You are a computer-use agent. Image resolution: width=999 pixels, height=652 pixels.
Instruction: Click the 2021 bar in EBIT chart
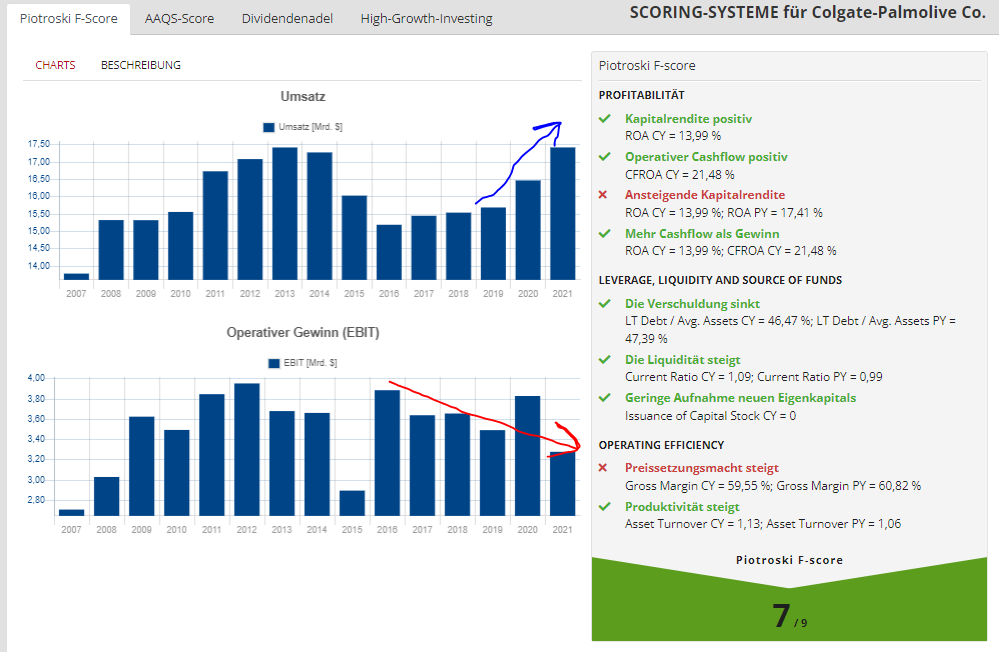563,484
